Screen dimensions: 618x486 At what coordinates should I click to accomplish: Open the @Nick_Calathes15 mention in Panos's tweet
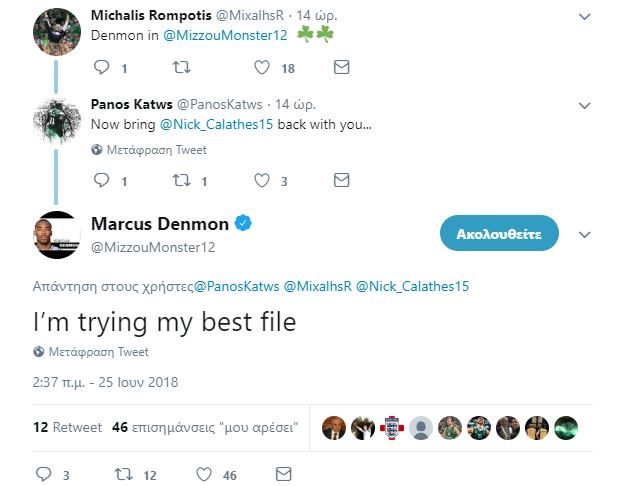[x=216, y=127]
